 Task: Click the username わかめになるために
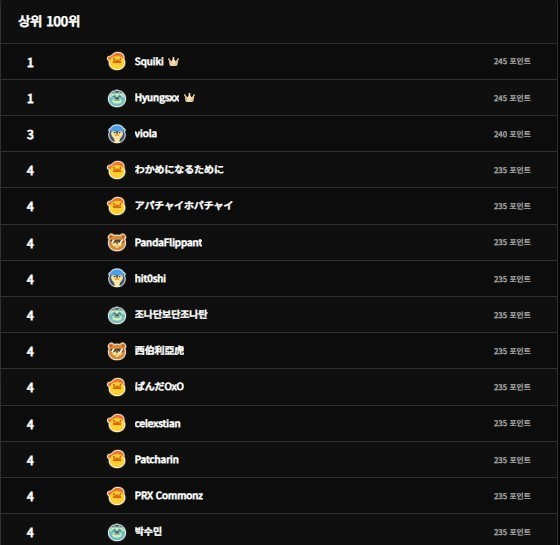(179, 169)
